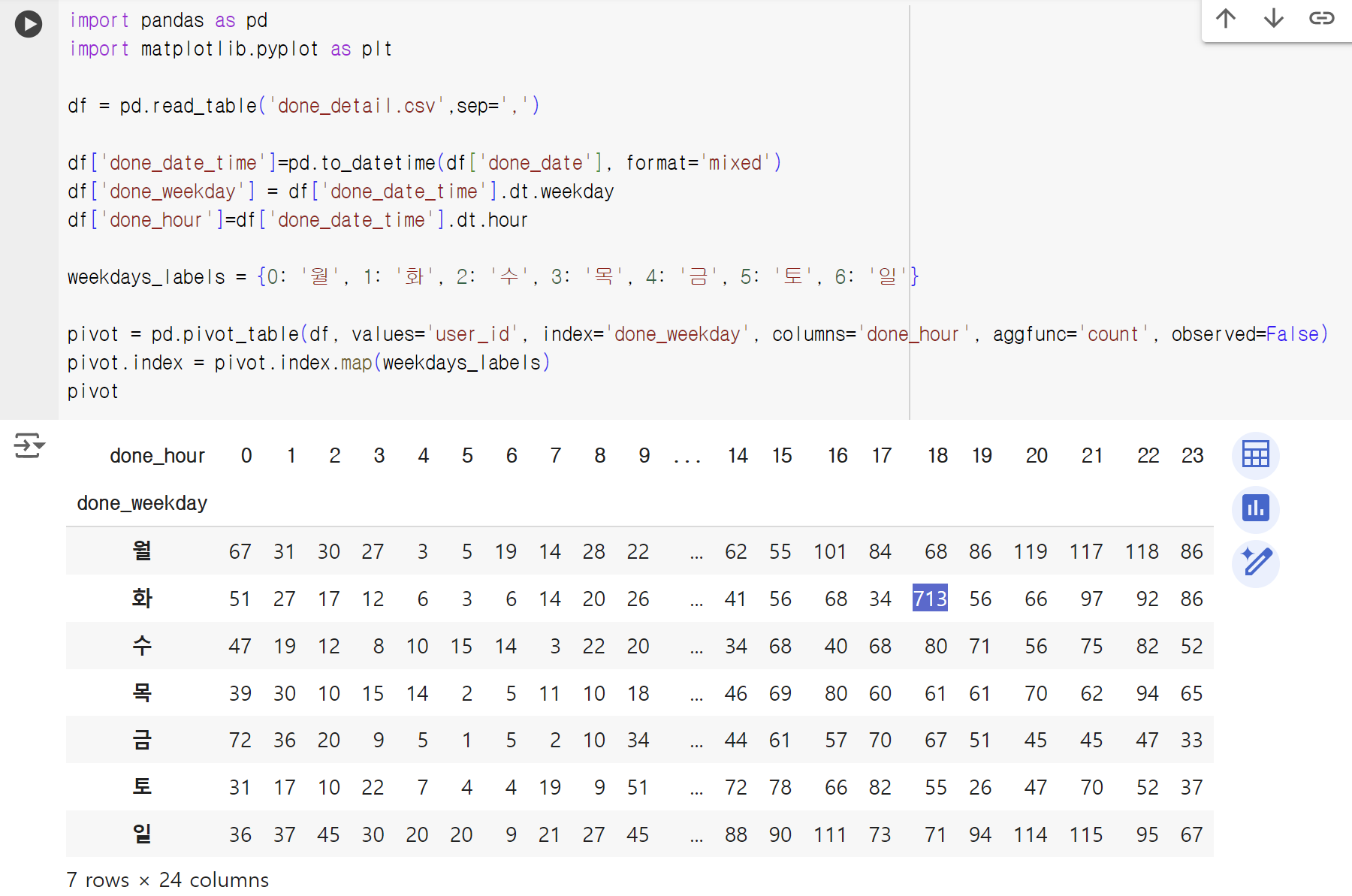Select the 월 row label
This screenshot has width=1352, height=896.
point(142,551)
